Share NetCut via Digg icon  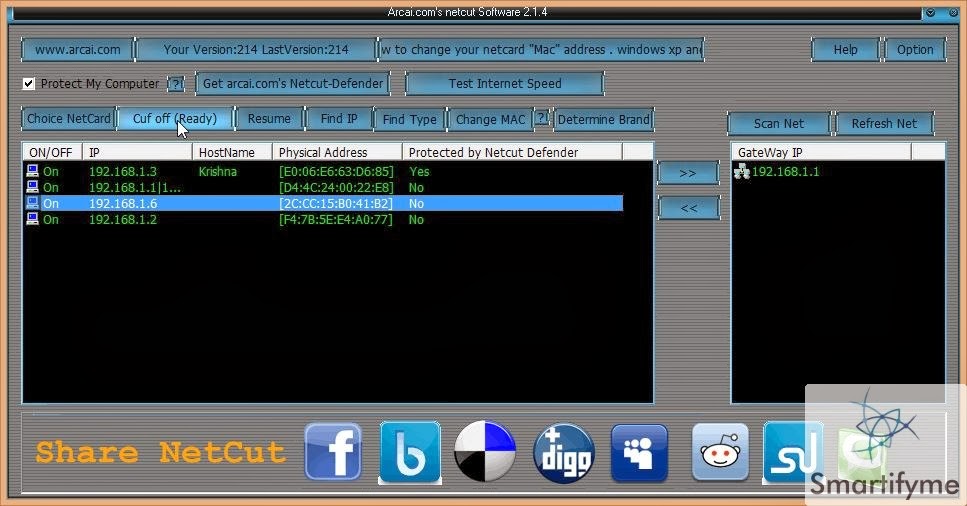[564, 453]
